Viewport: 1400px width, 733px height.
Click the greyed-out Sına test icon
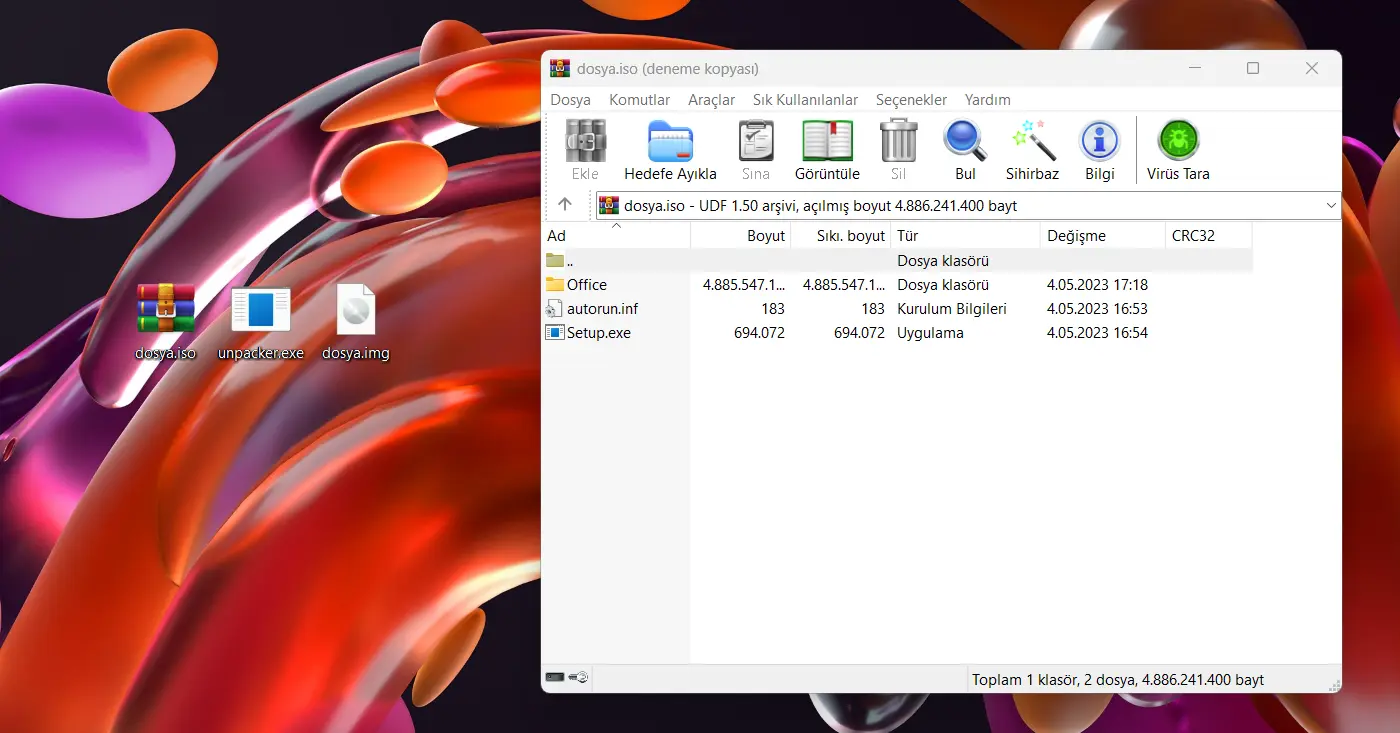(x=756, y=141)
